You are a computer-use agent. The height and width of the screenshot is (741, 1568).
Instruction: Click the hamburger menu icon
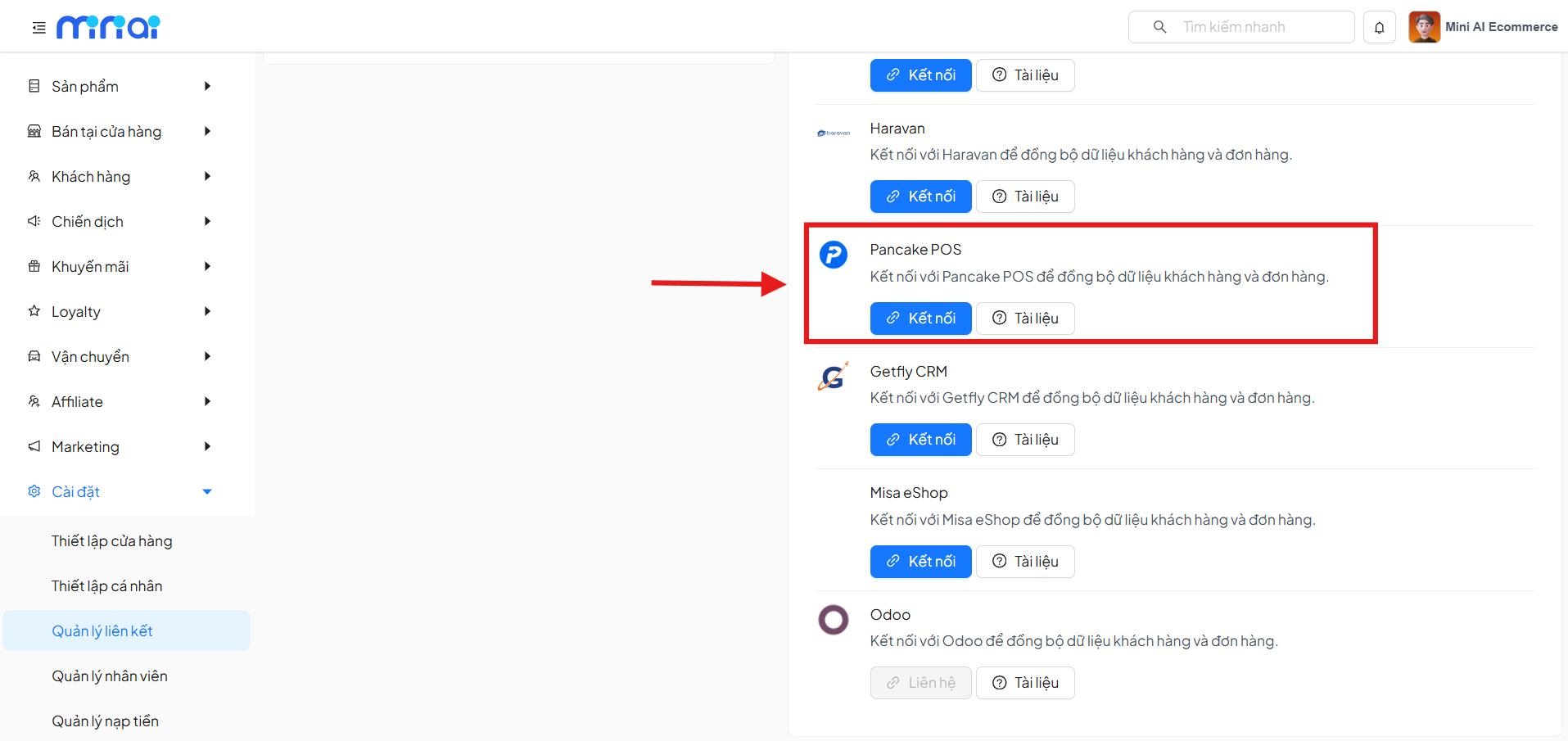[x=38, y=27]
